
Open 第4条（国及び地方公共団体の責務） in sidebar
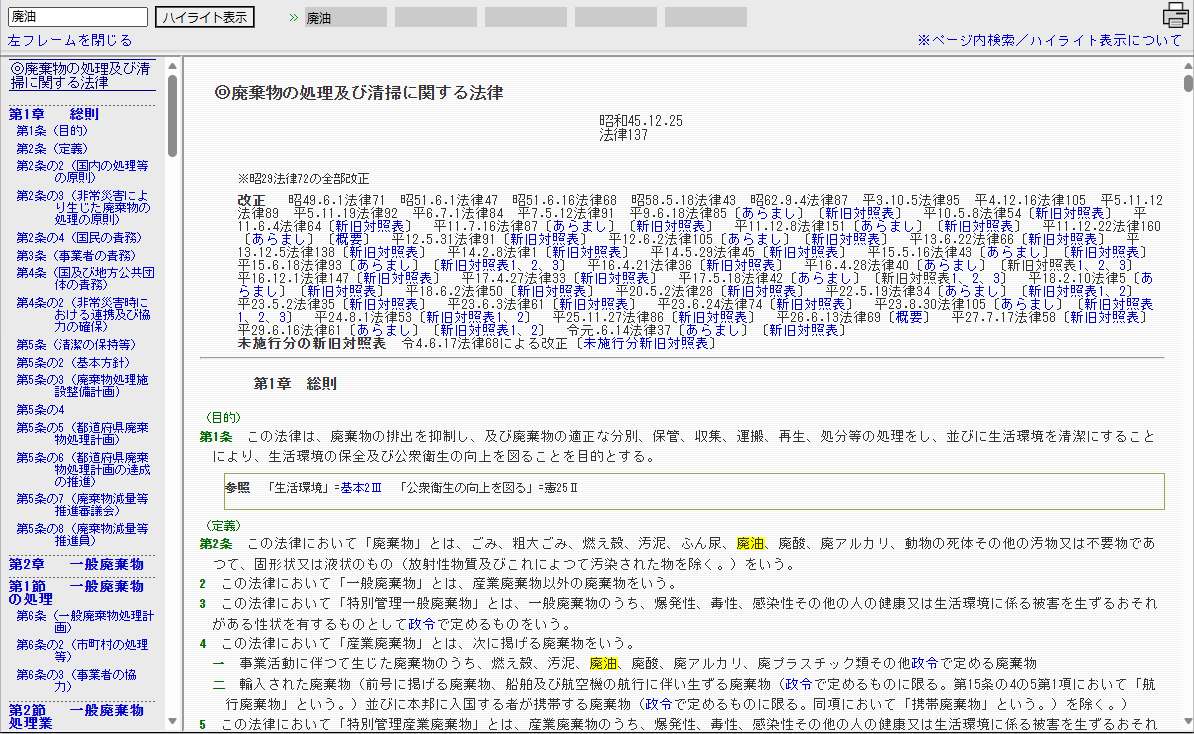click(85, 278)
